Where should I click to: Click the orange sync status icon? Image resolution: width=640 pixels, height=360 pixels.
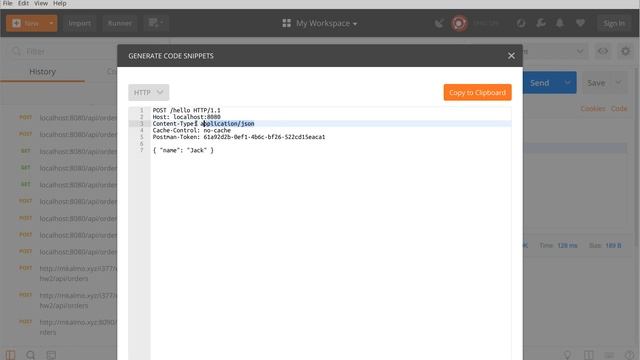459,23
